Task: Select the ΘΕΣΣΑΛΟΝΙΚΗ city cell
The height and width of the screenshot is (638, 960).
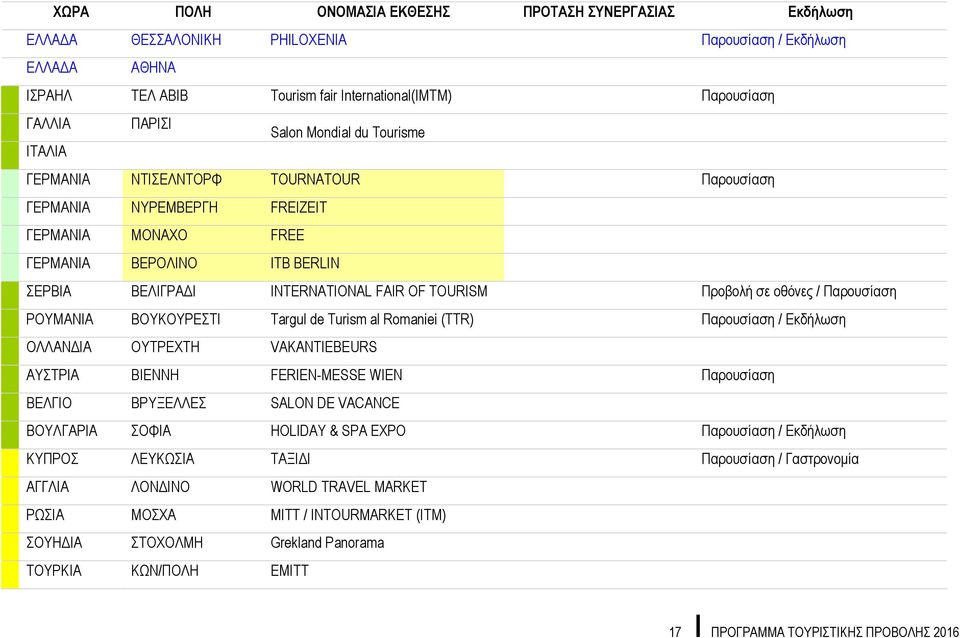Action: point(176,40)
